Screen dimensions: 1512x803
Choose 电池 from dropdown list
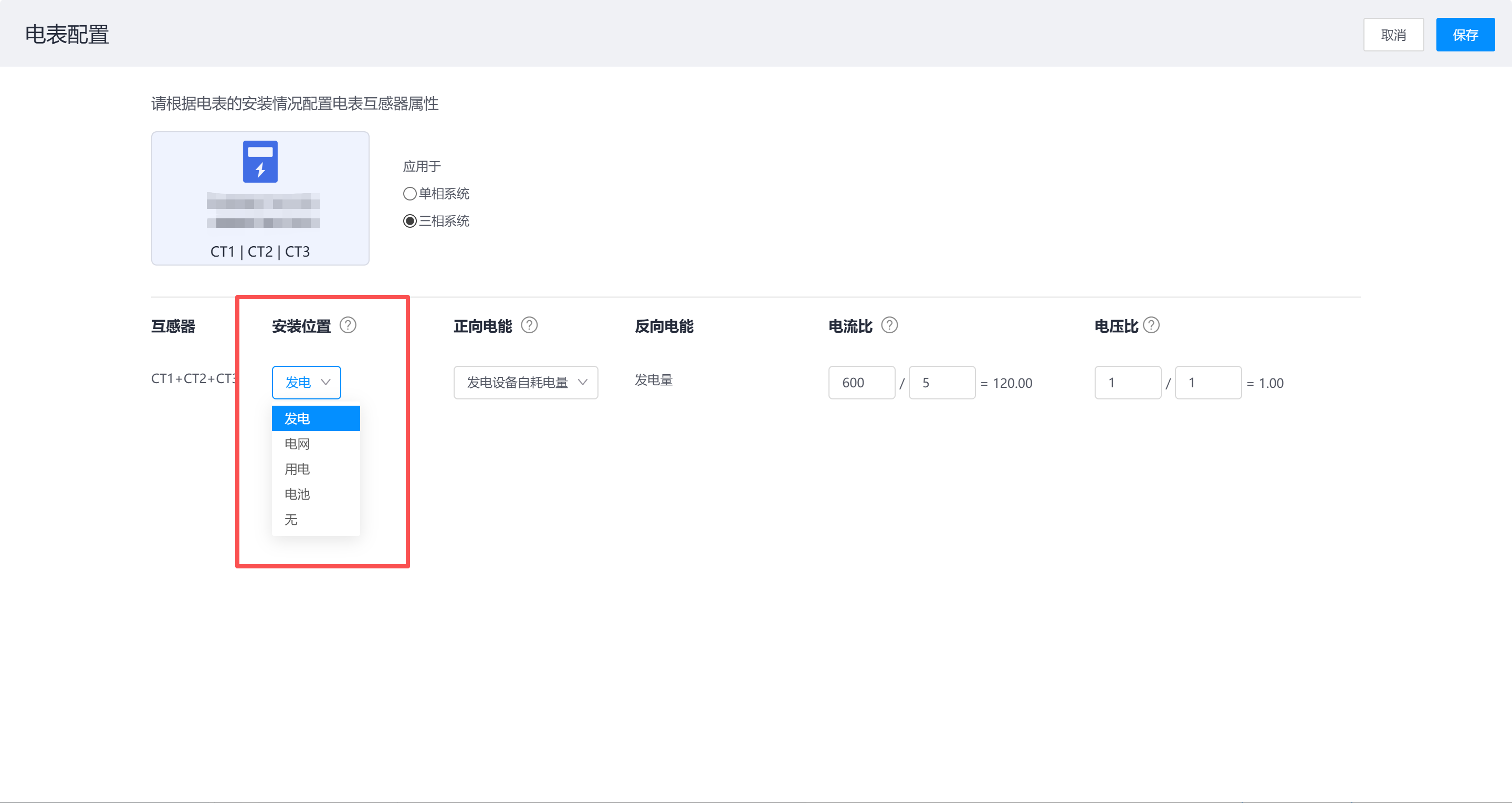[x=298, y=495]
